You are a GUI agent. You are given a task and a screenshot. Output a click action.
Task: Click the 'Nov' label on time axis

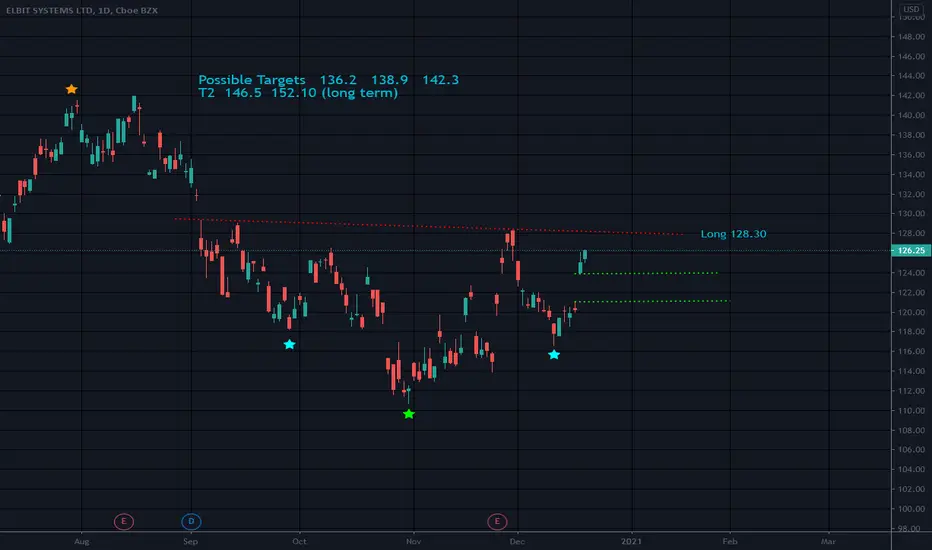(413, 541)
